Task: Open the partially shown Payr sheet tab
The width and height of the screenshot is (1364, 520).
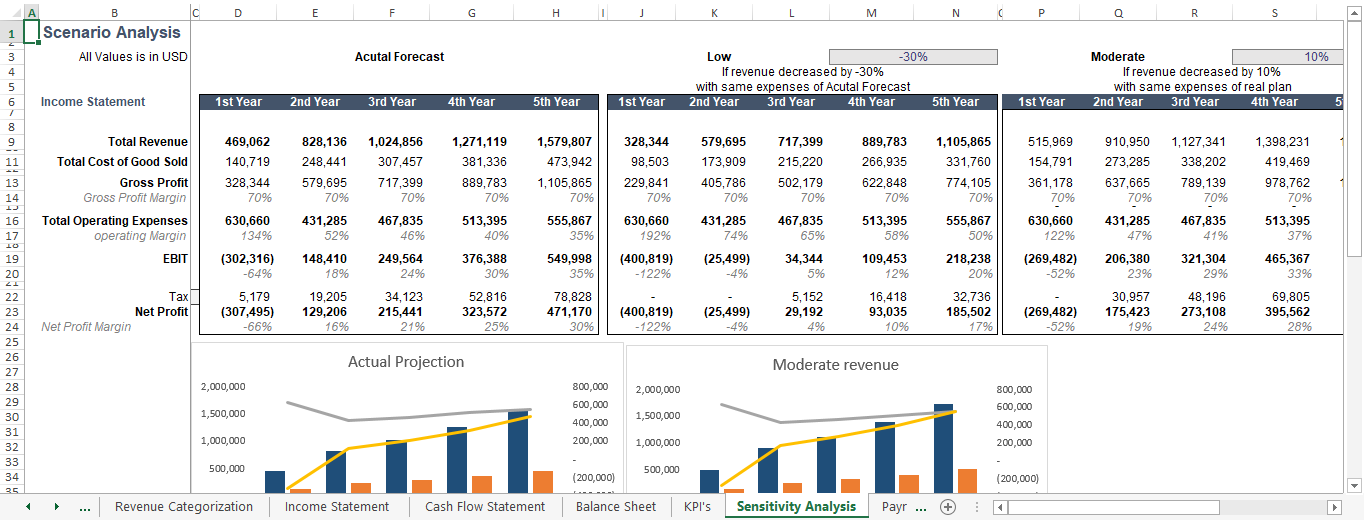Action: [892, 507]
